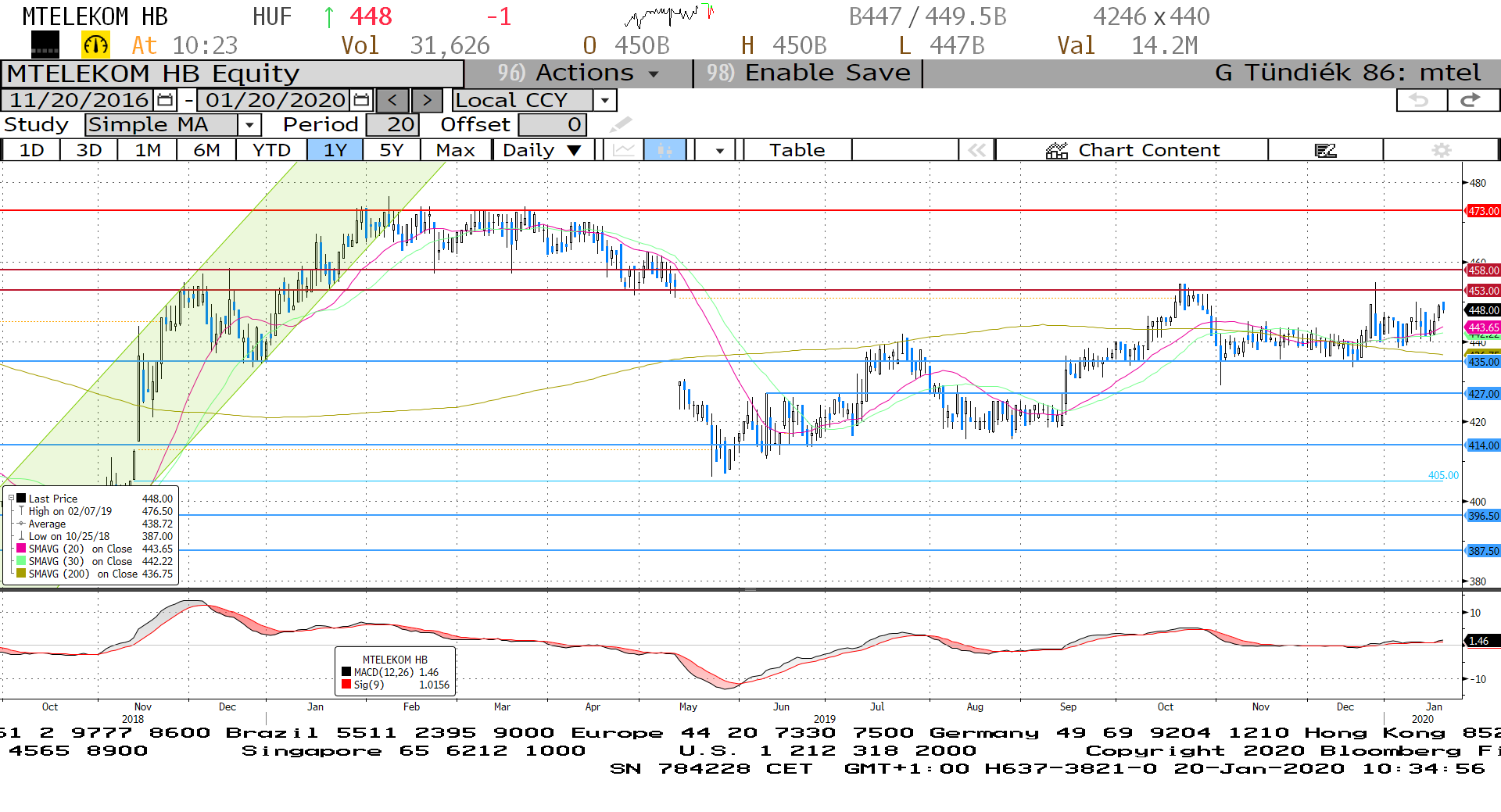Click the 448.00 last price axis label
This screenshot has width=1501, height=812.
click(1482, 310)
